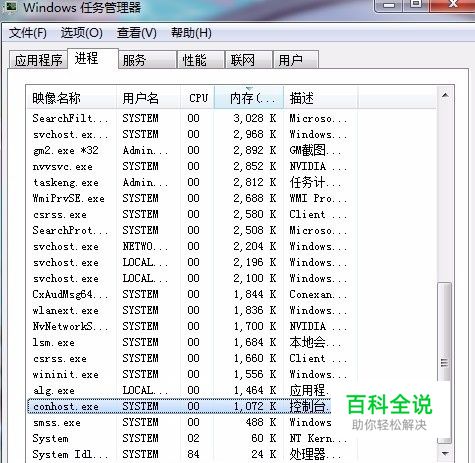Select the highlighted conhost.exe process
475x463 pixels.
pyautogui.click(x=180, y=406)
